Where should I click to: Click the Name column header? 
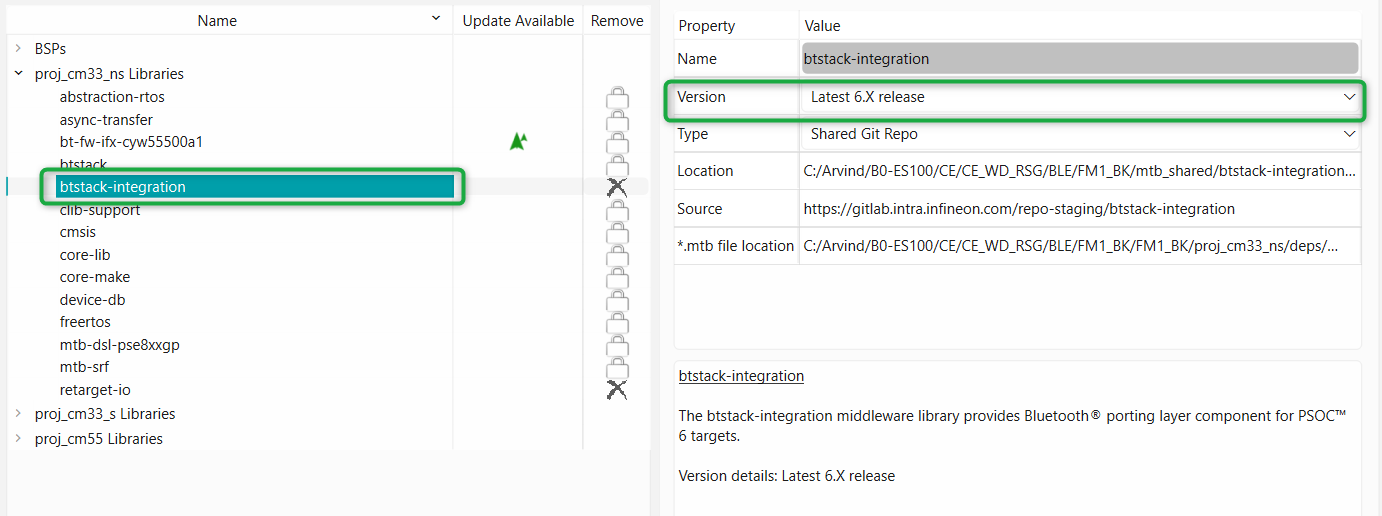pyautogui.click(x=217, y=20)
